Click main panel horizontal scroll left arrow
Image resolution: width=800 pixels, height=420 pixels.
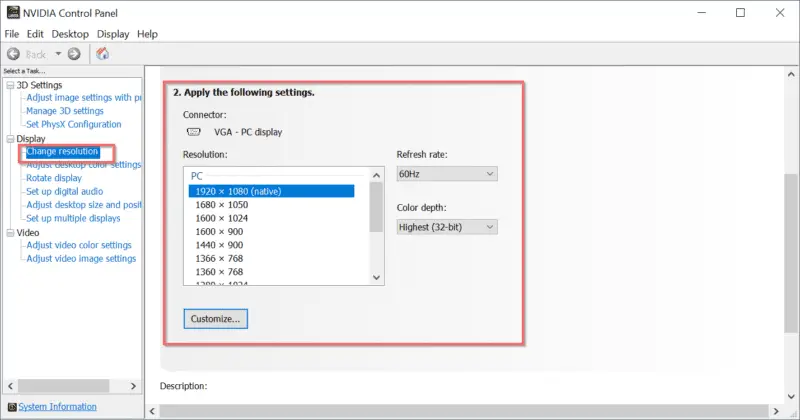point(152,411)
